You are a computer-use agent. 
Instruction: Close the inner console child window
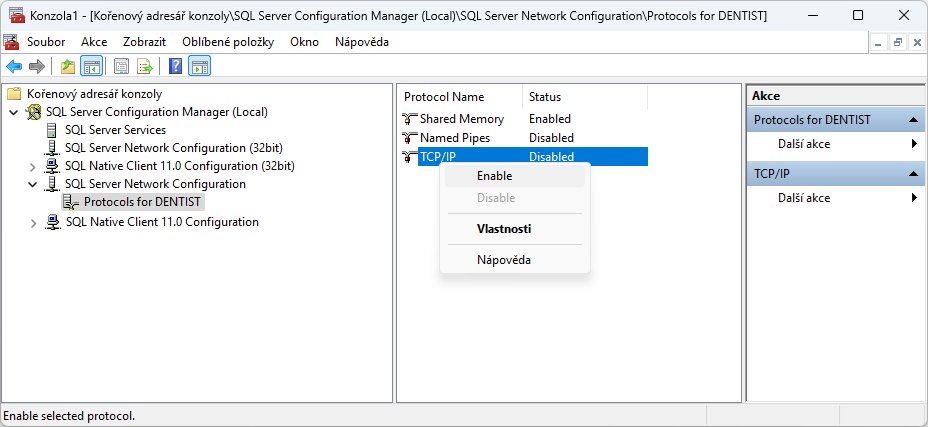pyautogui.click(x=917, y=43)
